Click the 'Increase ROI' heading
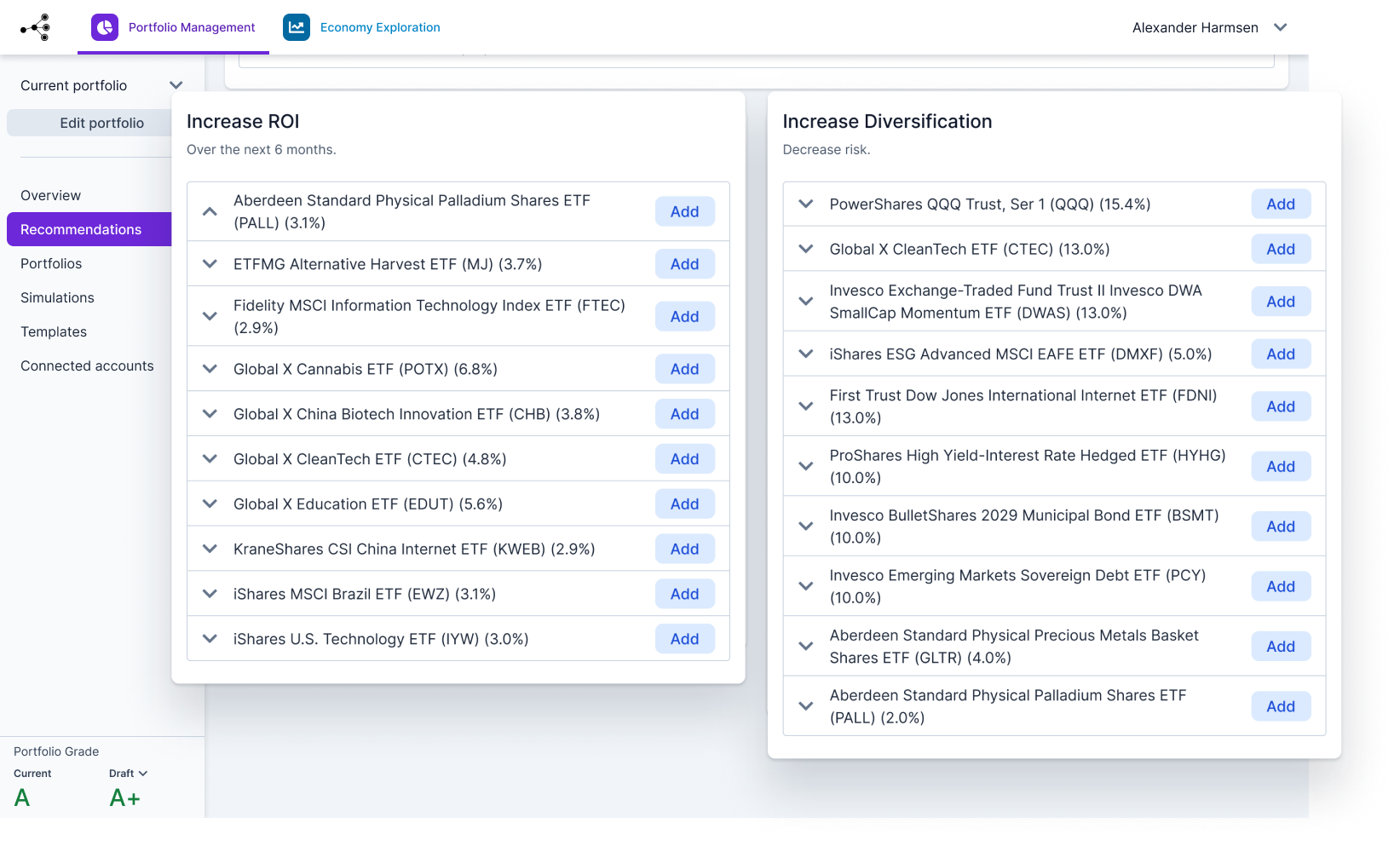This screenshot has width=1400, height=846. (x=243, y=122)
